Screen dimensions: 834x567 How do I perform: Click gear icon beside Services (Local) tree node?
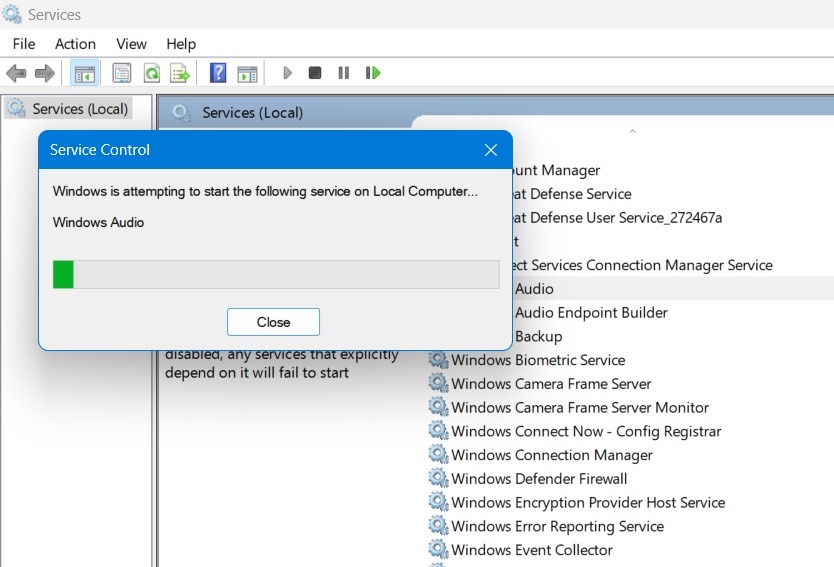(16, 109)
